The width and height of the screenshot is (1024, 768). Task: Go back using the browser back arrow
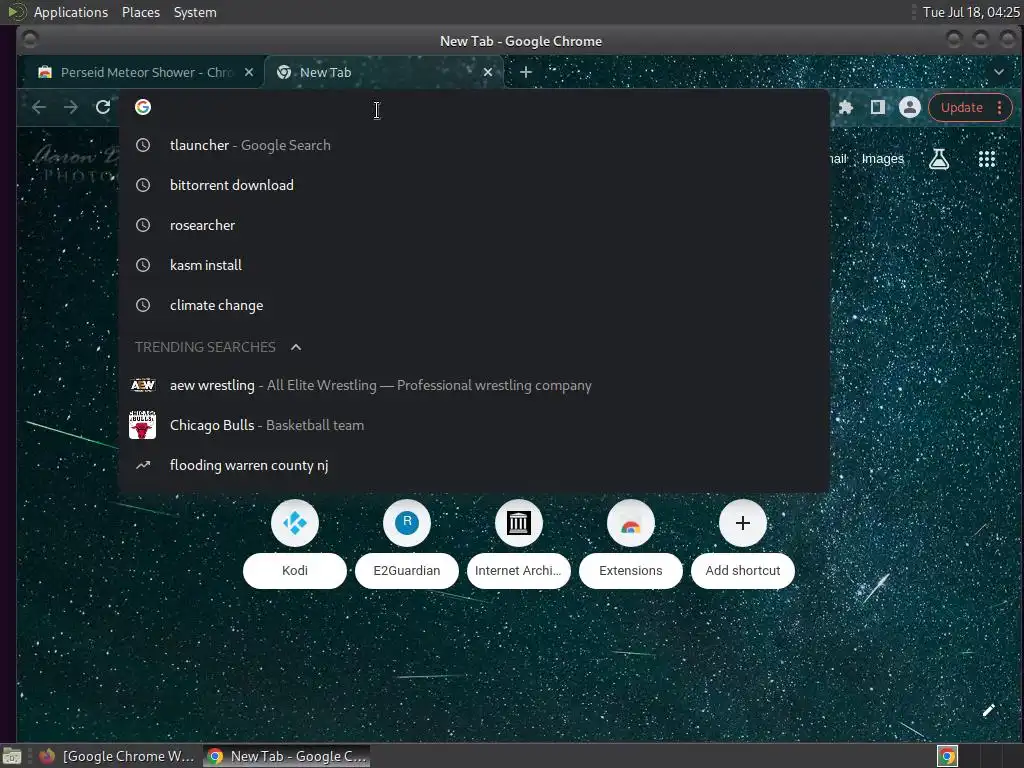39,107
